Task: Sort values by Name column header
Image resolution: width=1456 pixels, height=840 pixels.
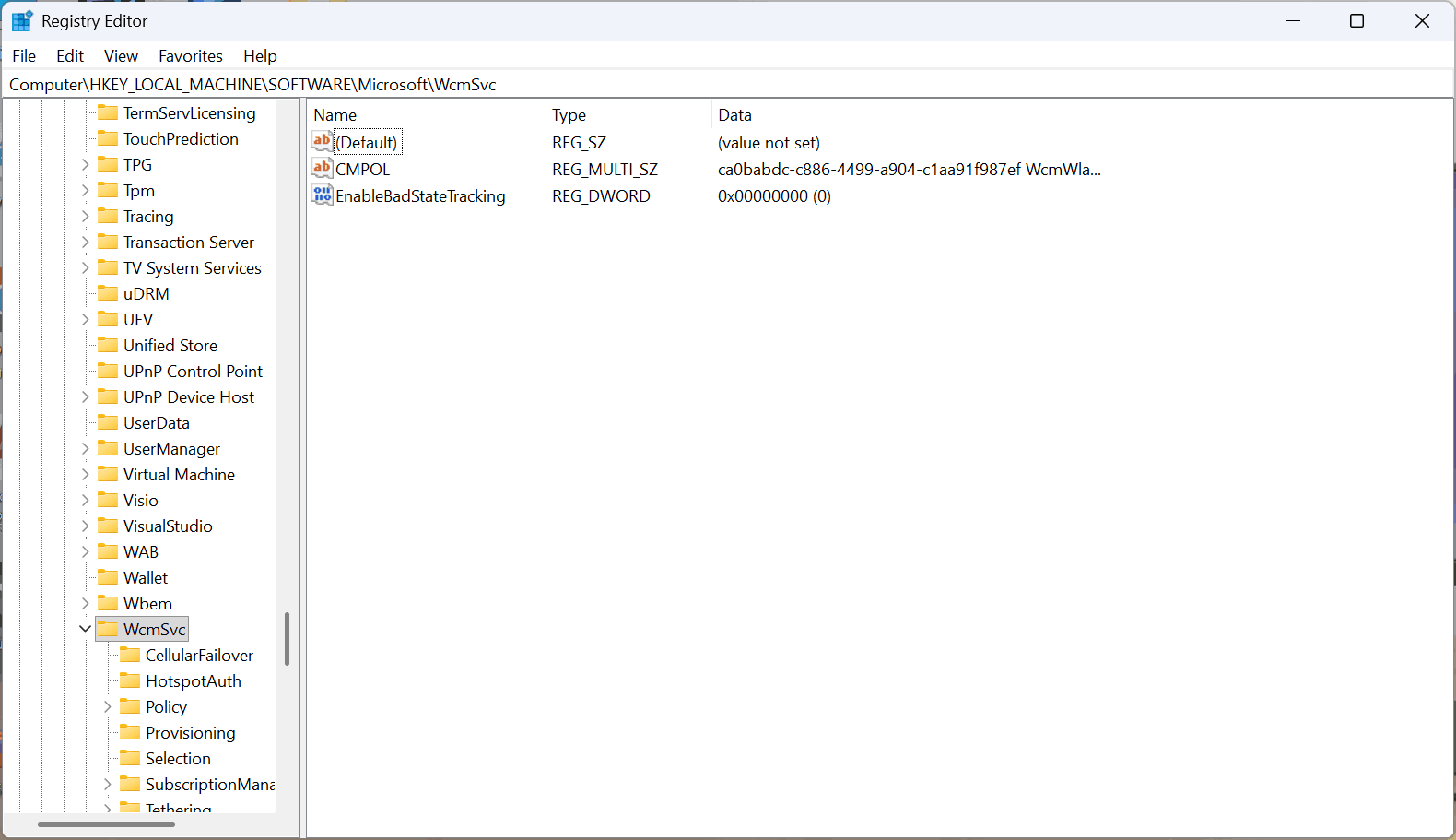Action: tap(427, 115)
